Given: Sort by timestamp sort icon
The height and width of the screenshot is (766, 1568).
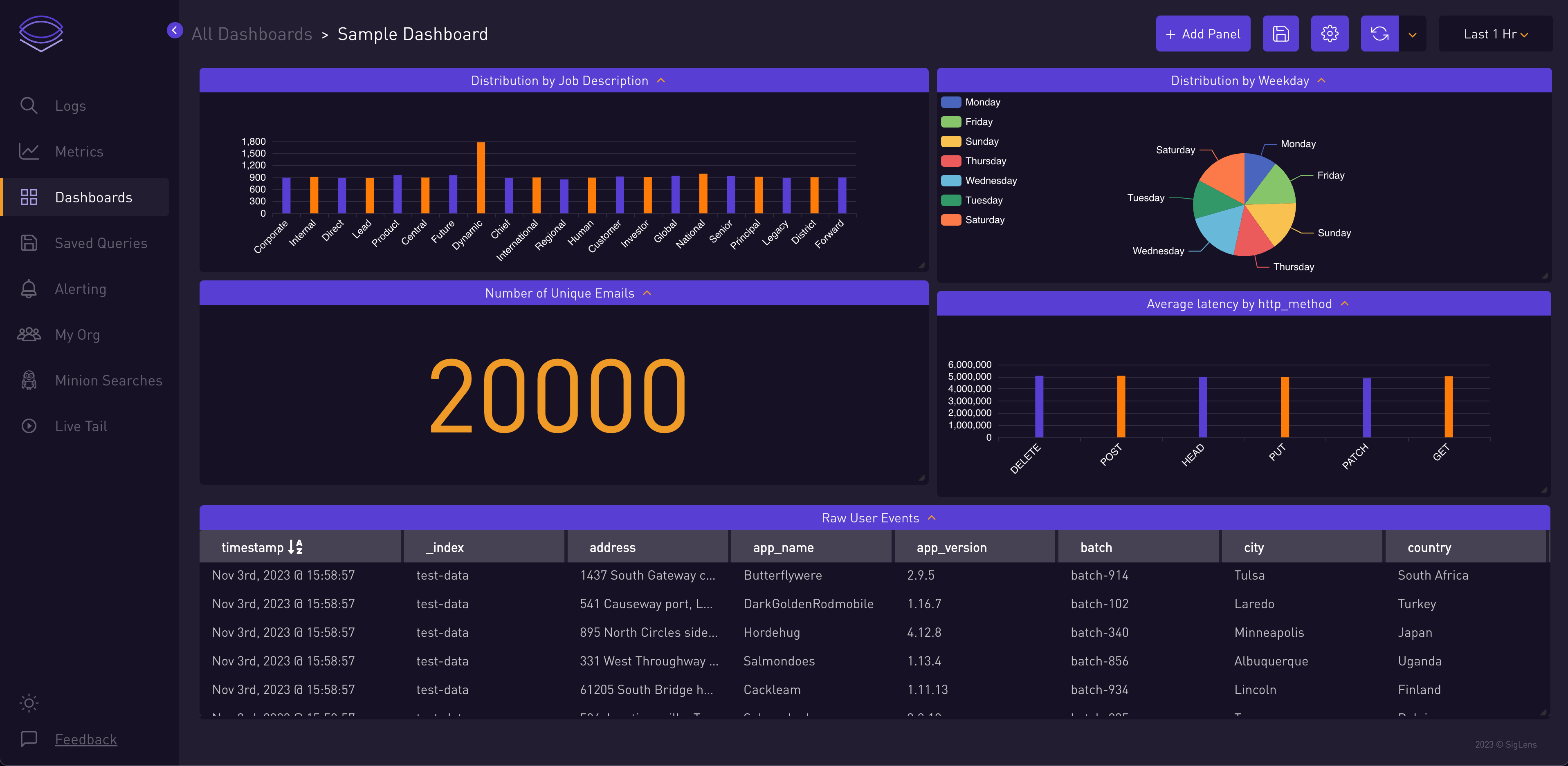Looking at the screenshot, I should click(x=295, y=547).
